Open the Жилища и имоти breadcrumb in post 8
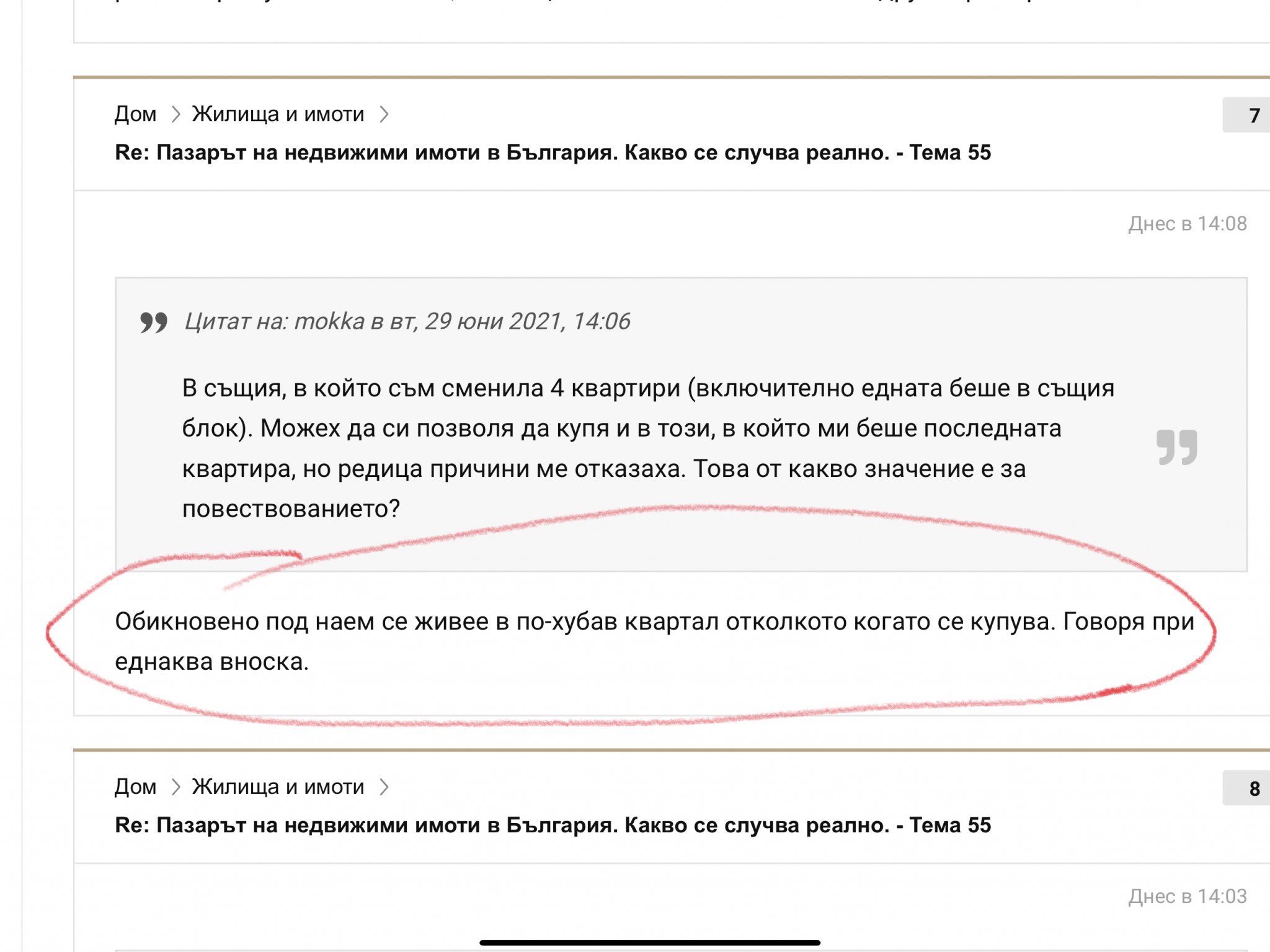1270x952 pixels. (278, 787)
